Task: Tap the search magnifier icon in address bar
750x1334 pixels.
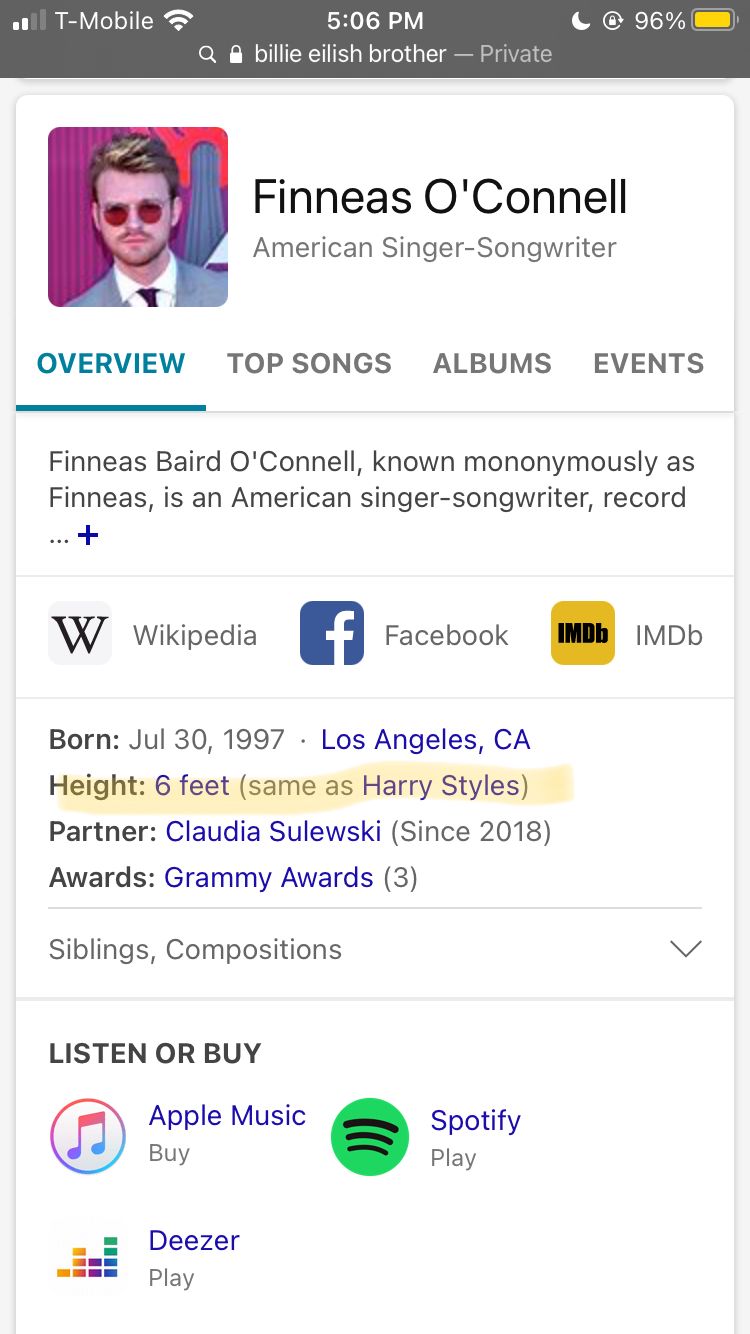Action: 208,54
